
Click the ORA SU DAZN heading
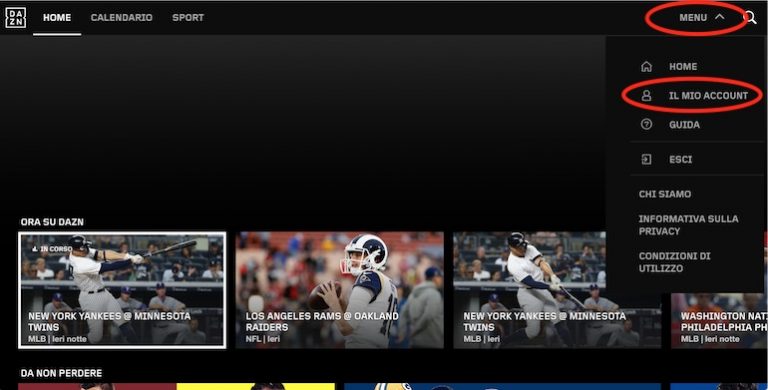tap(52, 222)
